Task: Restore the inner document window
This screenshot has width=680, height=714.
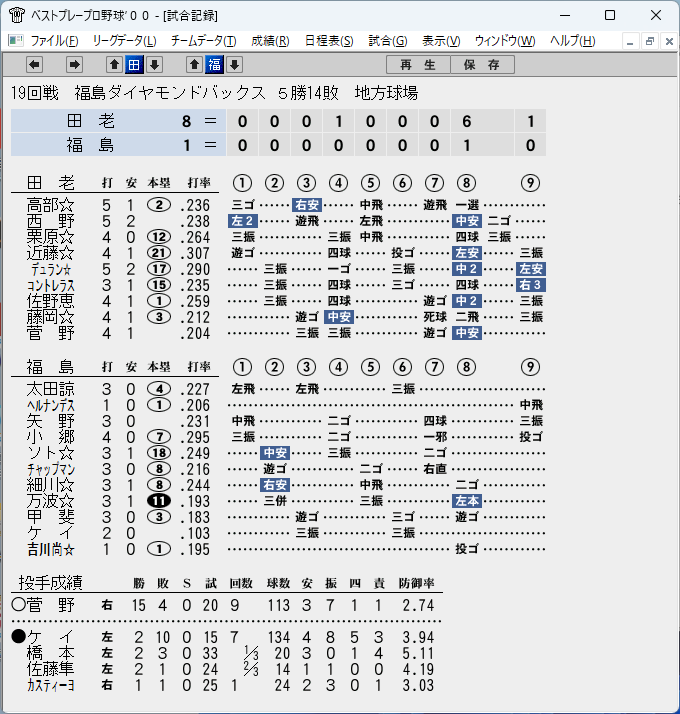Action: tap(650, 41)
